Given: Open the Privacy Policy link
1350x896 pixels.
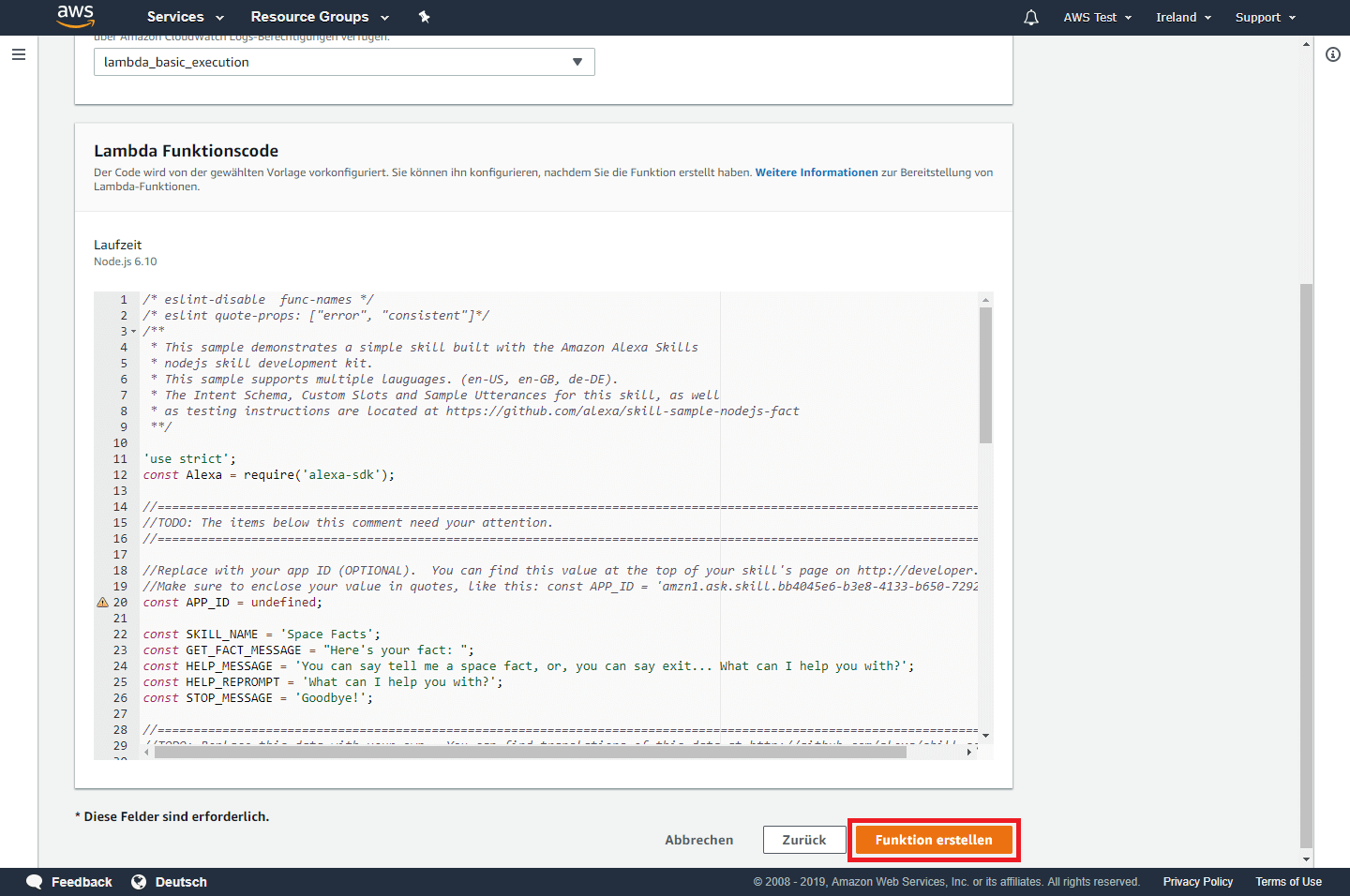Looking at the screenshot, I should (1198, 882).
